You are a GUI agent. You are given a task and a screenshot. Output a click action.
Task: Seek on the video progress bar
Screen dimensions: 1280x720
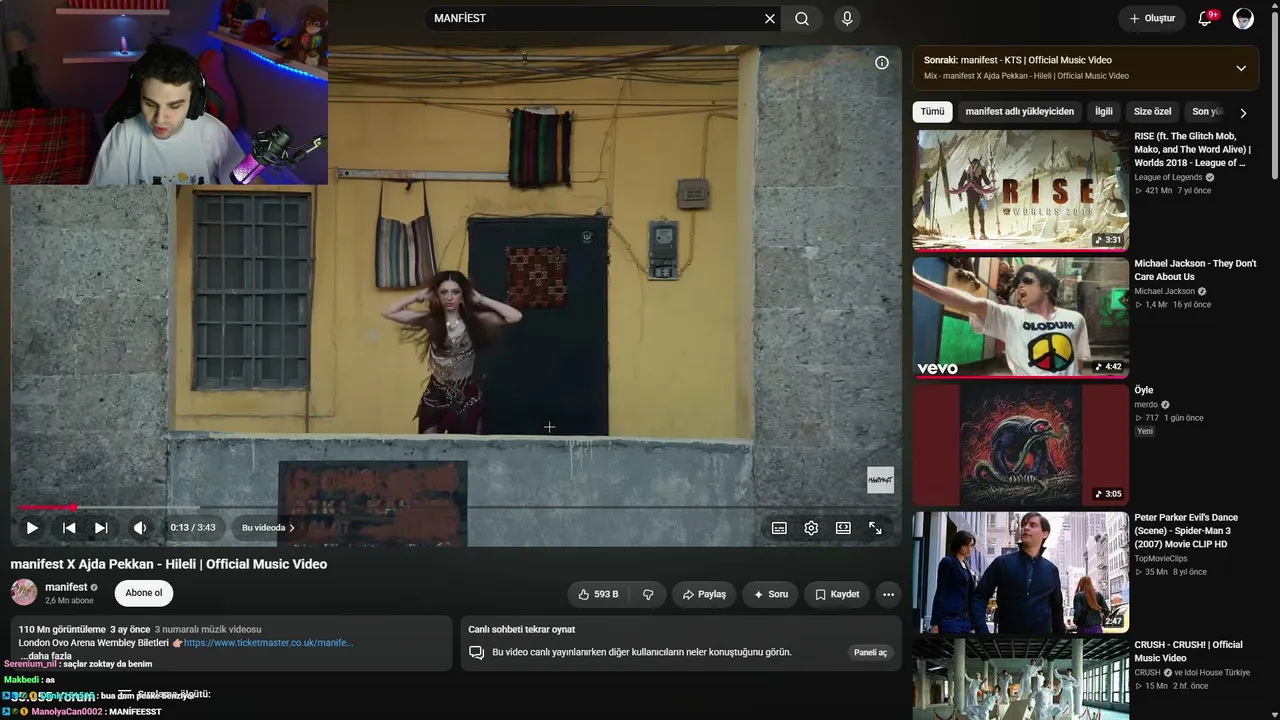(x=456, y=507)
